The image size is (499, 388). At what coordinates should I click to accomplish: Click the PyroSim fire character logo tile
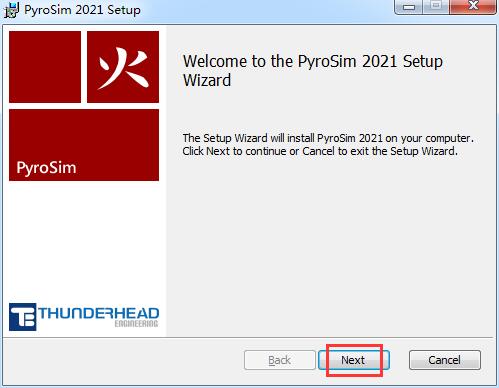(123, 67)
